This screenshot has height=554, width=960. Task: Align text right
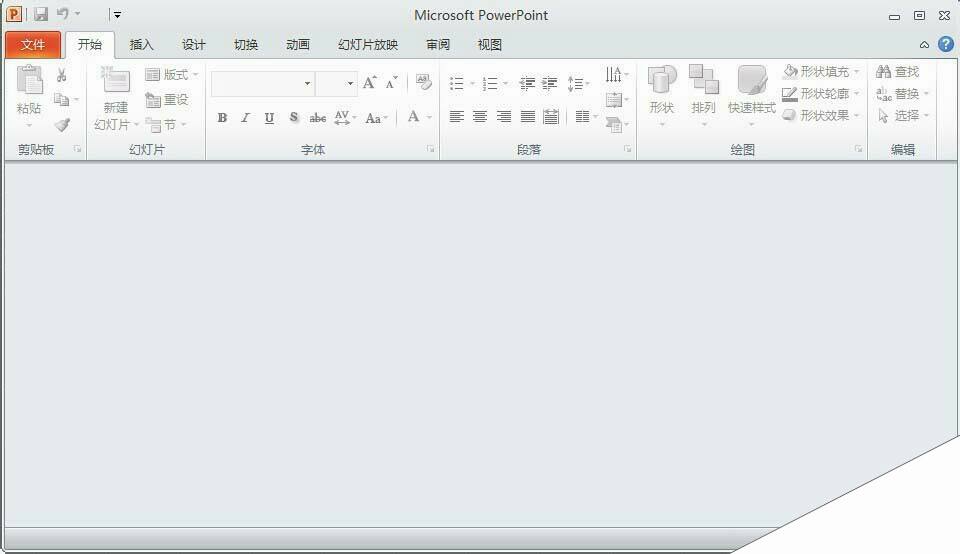[504, 116]
